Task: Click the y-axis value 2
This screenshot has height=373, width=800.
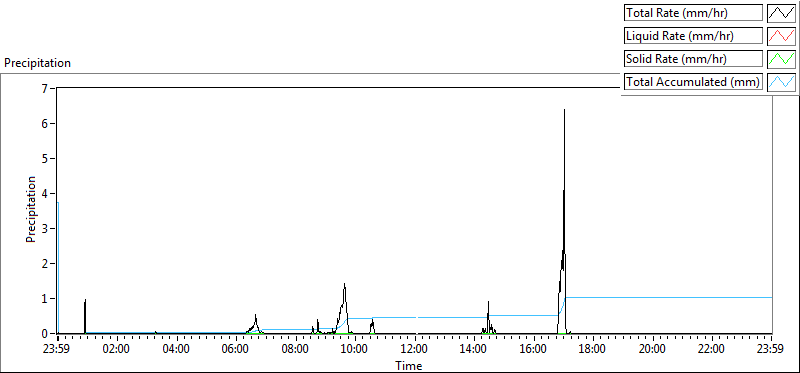Action: [44, 264]
